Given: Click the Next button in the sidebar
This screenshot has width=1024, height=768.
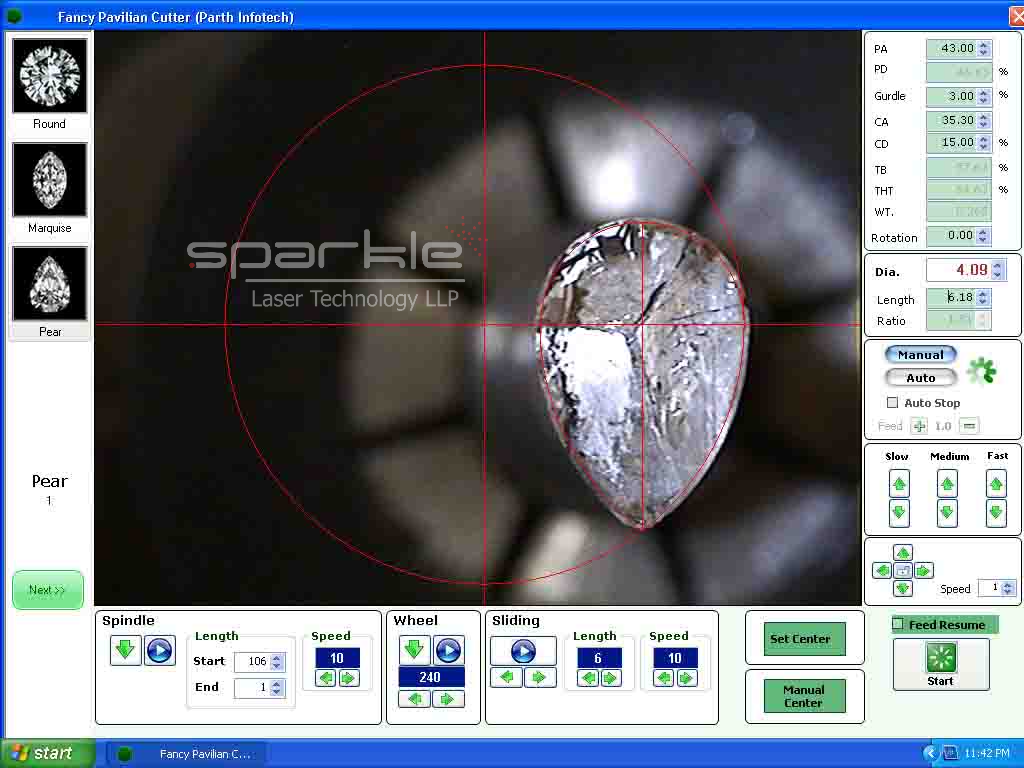Looking at the screenshot, I should 47,590.
